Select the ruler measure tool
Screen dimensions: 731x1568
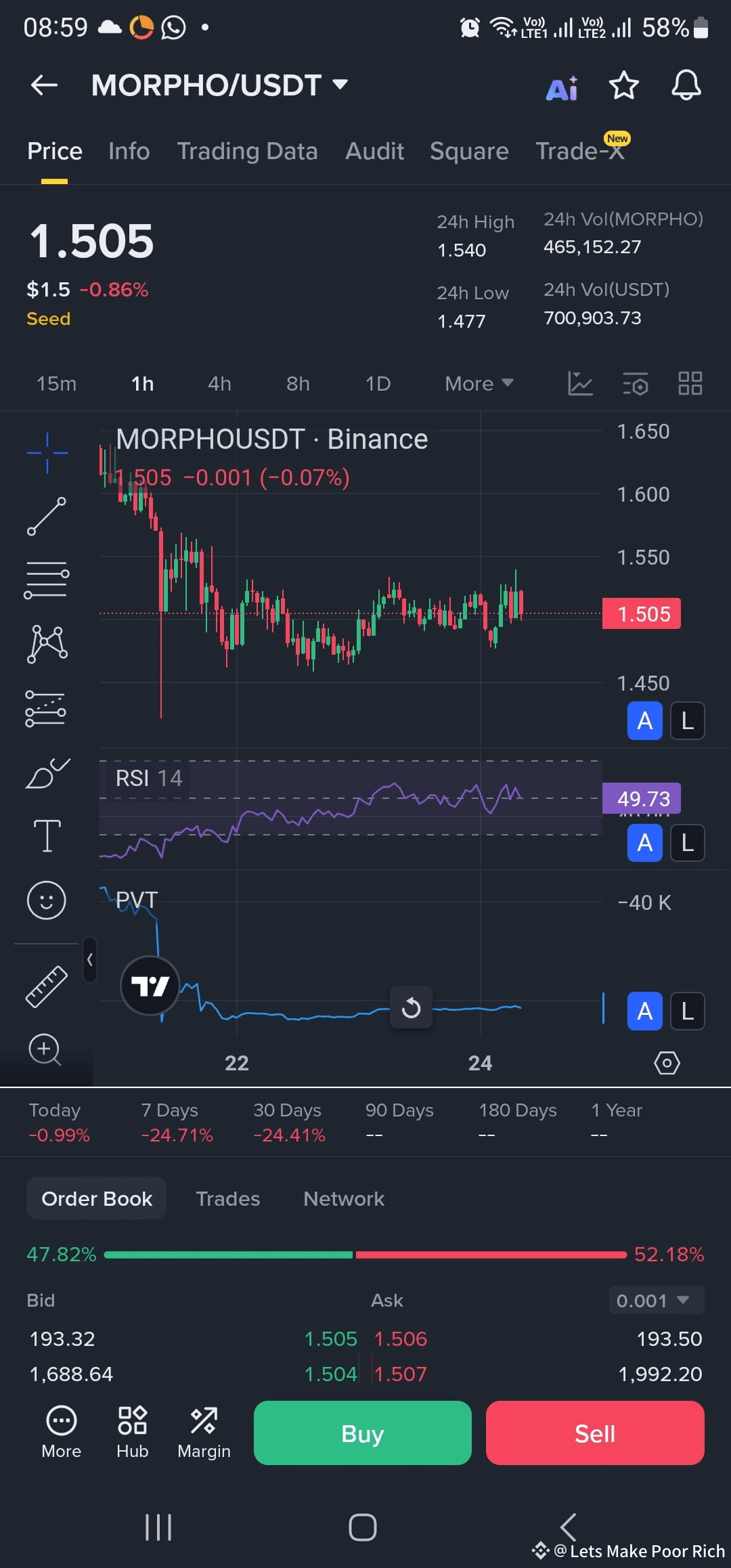click(46, 986)
